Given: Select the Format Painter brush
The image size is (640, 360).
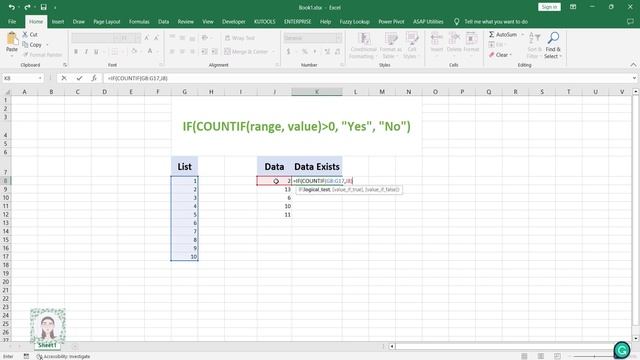Looking at the screenshot, I should click(25, 55).
